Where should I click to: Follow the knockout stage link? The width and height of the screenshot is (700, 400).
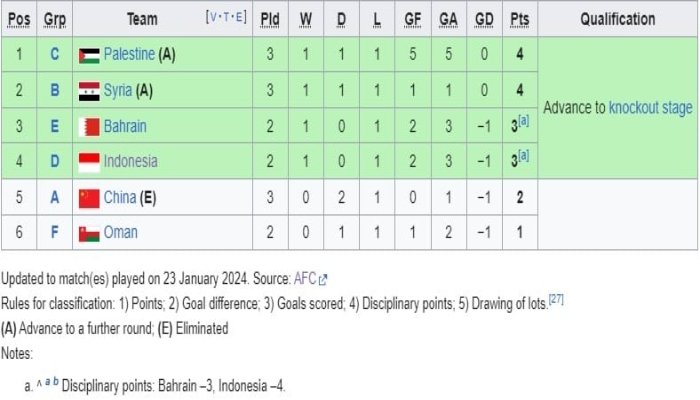pyautogui.click(x=650, y=108)
